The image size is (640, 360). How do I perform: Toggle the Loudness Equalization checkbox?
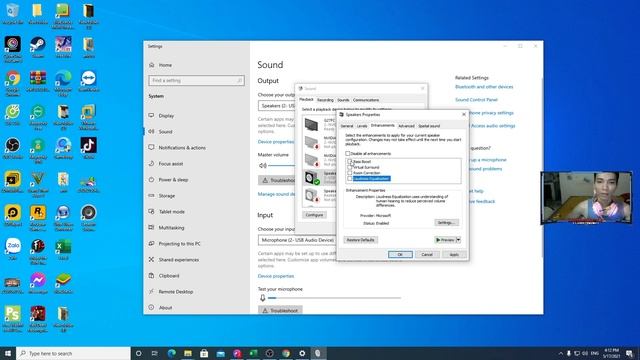point(350,179)
